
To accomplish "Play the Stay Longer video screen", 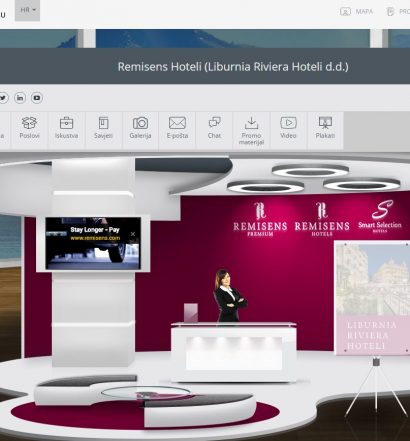I will [x=93, y=243].
